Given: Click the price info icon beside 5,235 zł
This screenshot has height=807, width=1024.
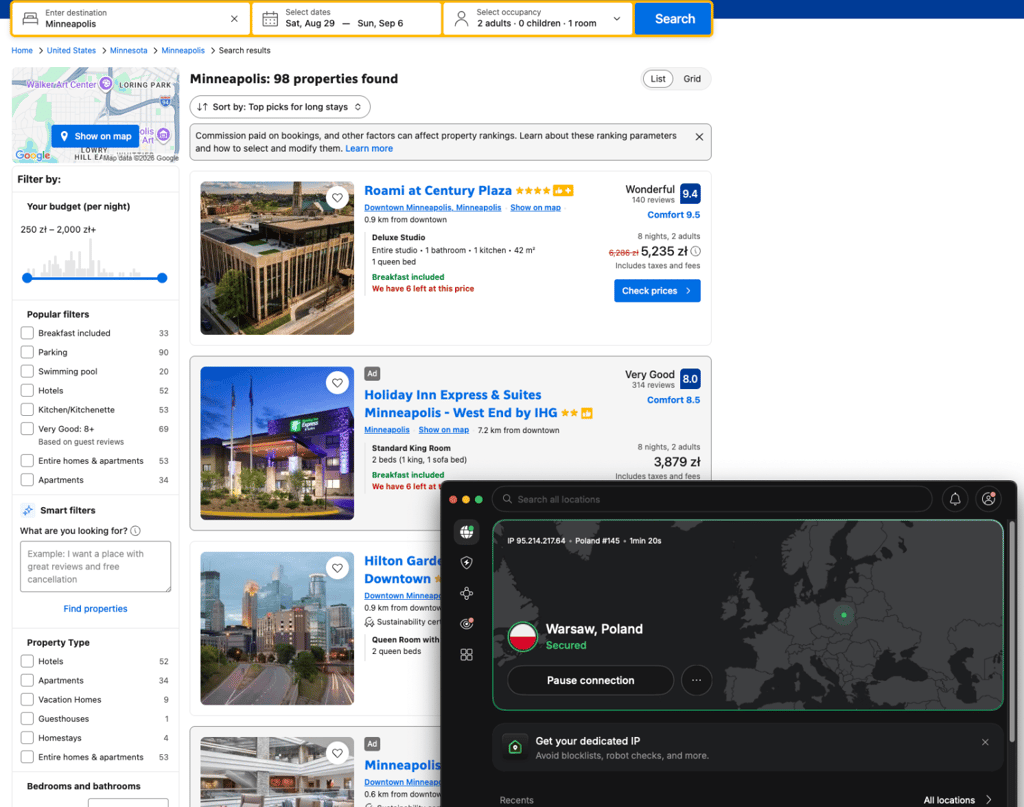Looking at the screenshot, I should 696,251.
